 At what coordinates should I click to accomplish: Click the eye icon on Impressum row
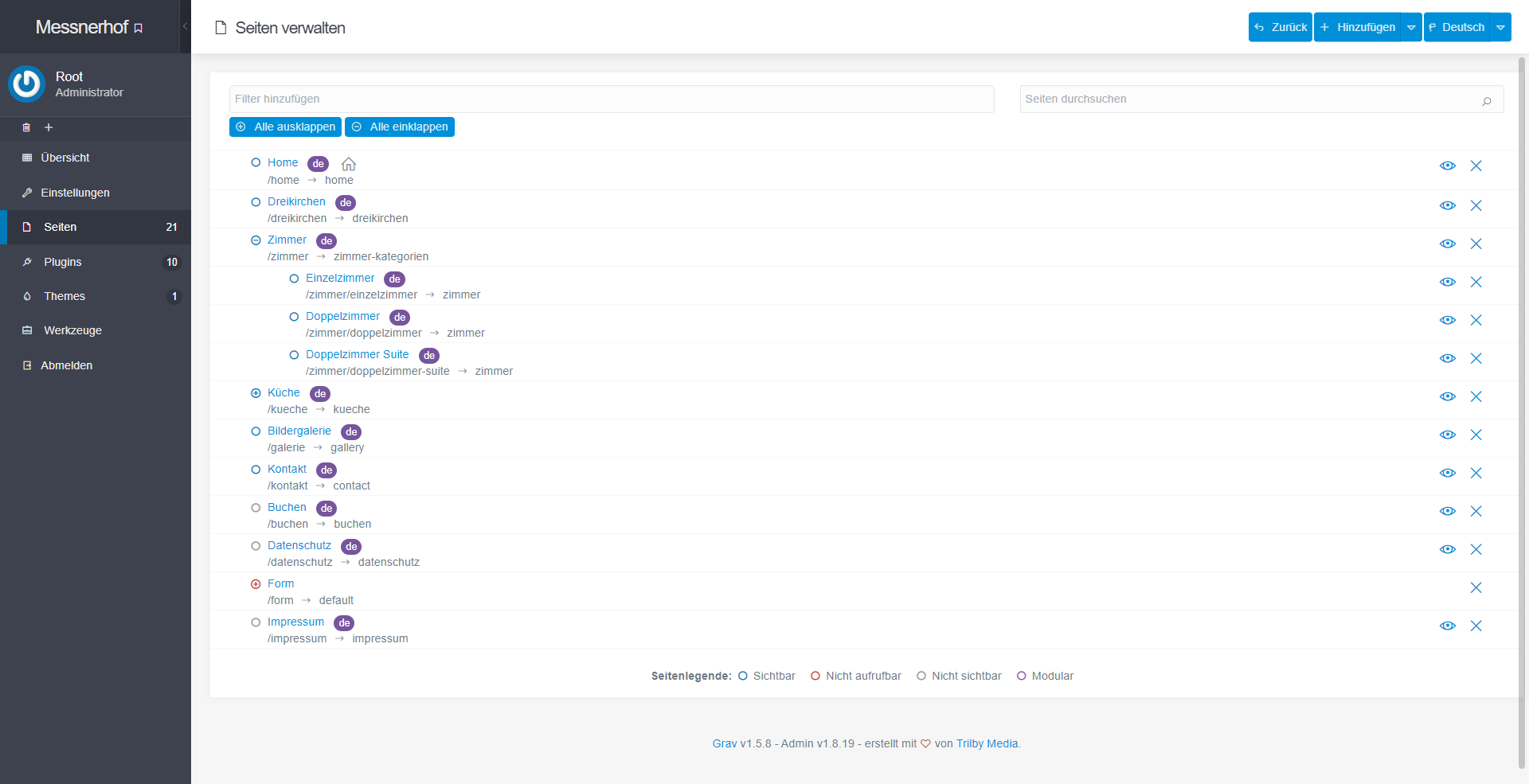click(1447, 626)
